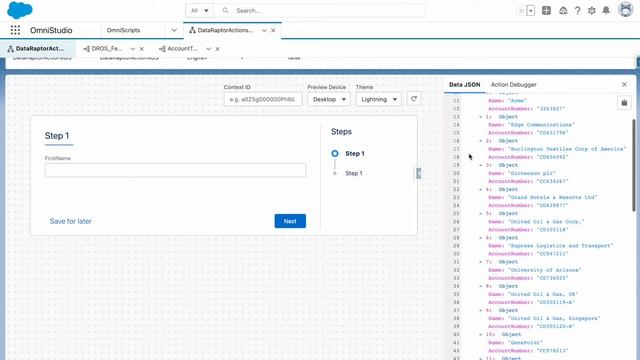This screenshot has width=640, height=360.
Task: Close the DataRaptorActions workspace tab
Action: pos(273,31)
